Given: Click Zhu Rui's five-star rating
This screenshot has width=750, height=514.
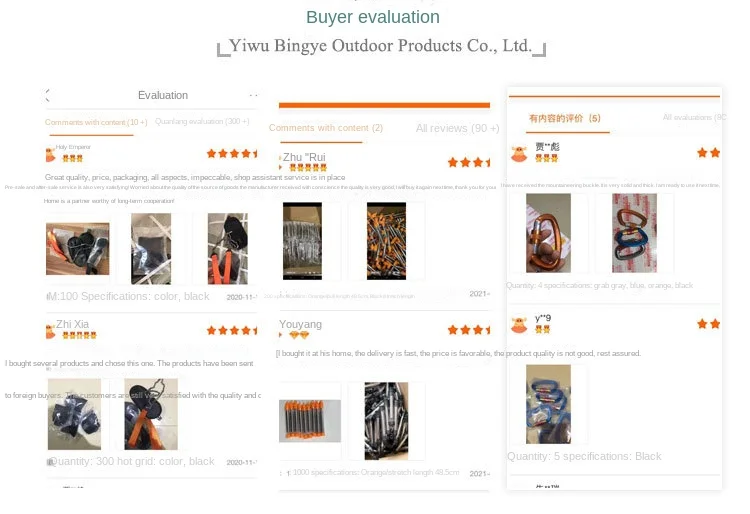Looking at the screenshot, I should (x=469, y=163).
